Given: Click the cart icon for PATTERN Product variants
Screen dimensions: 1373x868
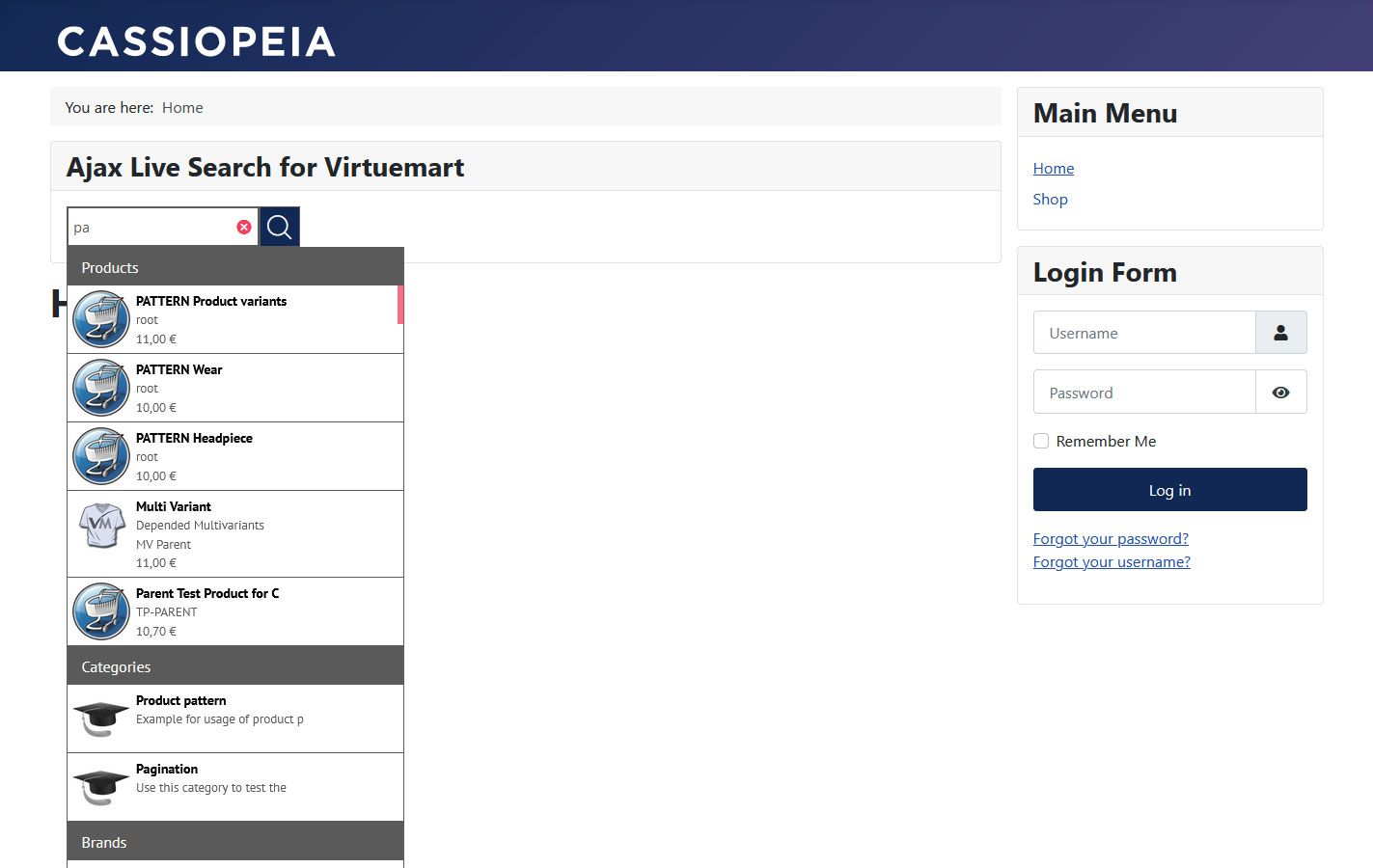Looking at the screenshot, I should click(101, 319).
